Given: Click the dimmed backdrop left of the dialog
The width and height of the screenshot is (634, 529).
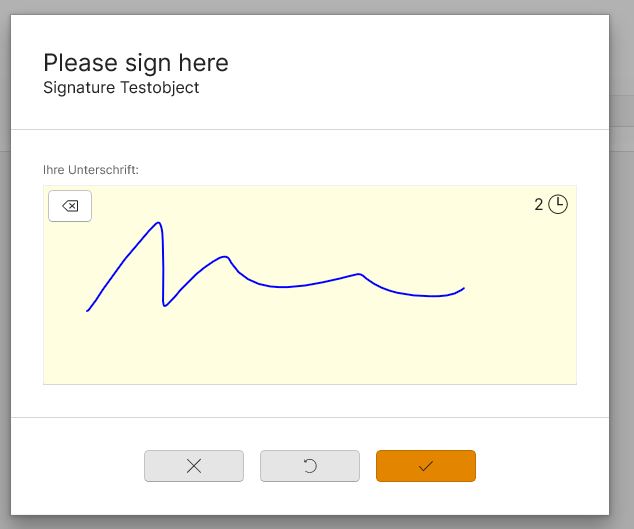Looking at the screenshot, I should tap(5, 300).
